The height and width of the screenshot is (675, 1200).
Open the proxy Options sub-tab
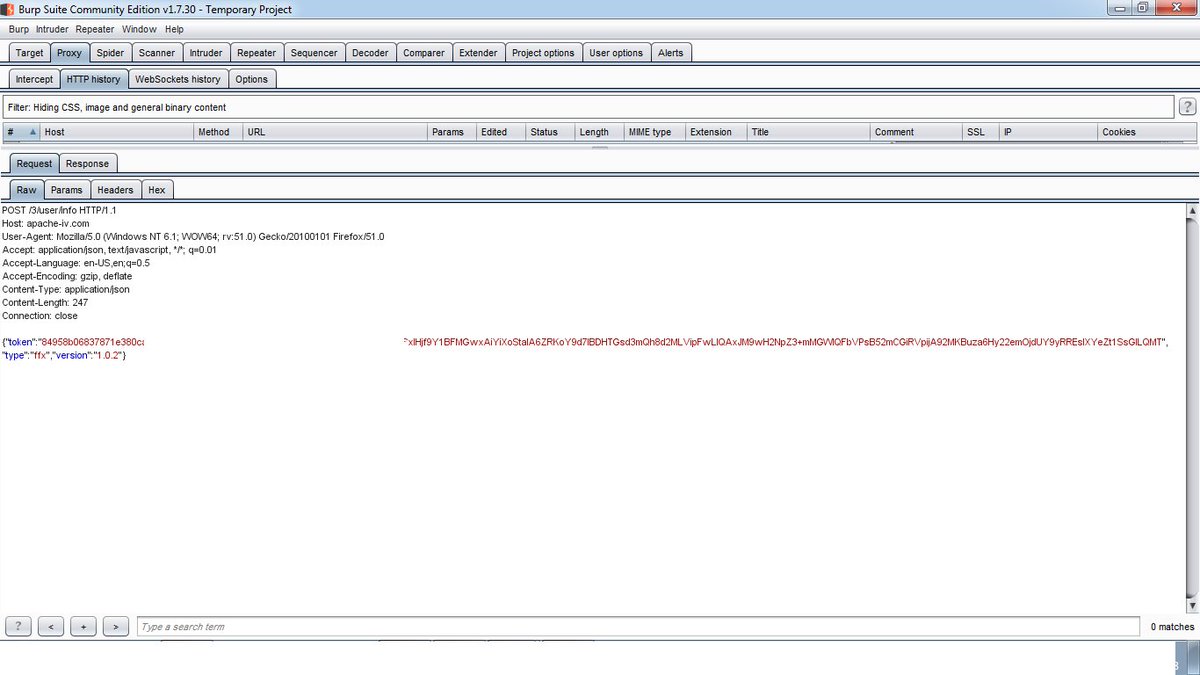[252, 79]
